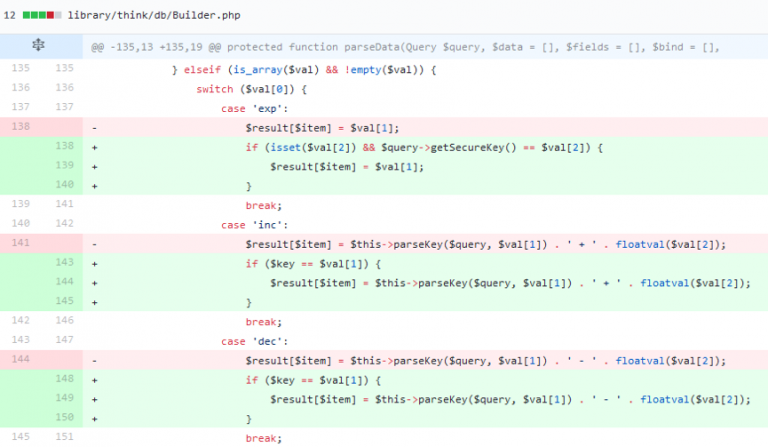Click old line number 138 on deleted row
The width and height of the screenshot is (768, 447).
[21, 127]
